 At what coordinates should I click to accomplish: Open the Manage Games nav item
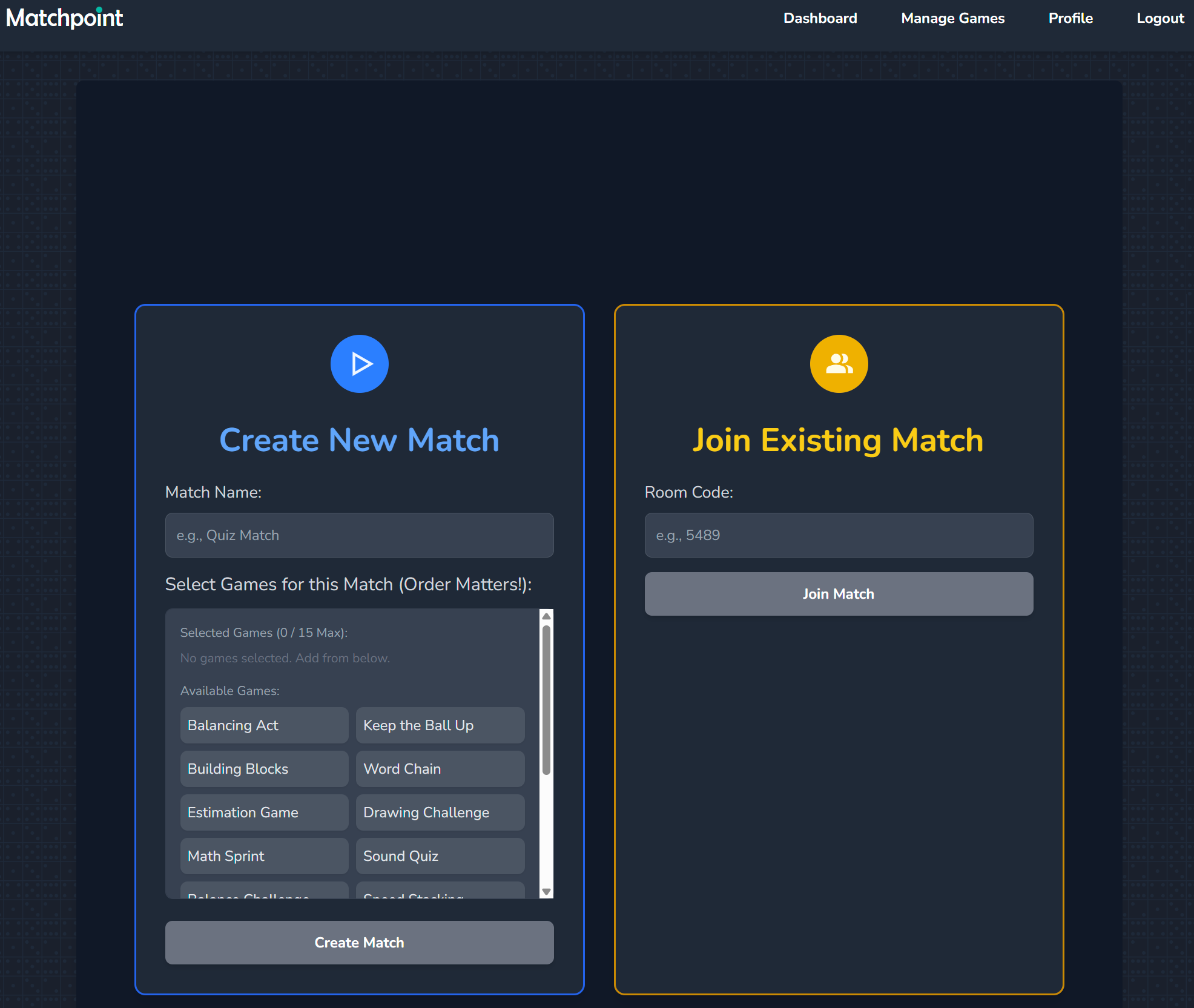952,18
